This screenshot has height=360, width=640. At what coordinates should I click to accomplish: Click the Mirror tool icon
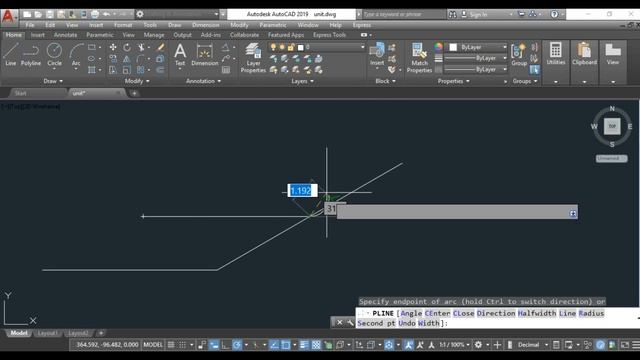(x=127, y=59)
